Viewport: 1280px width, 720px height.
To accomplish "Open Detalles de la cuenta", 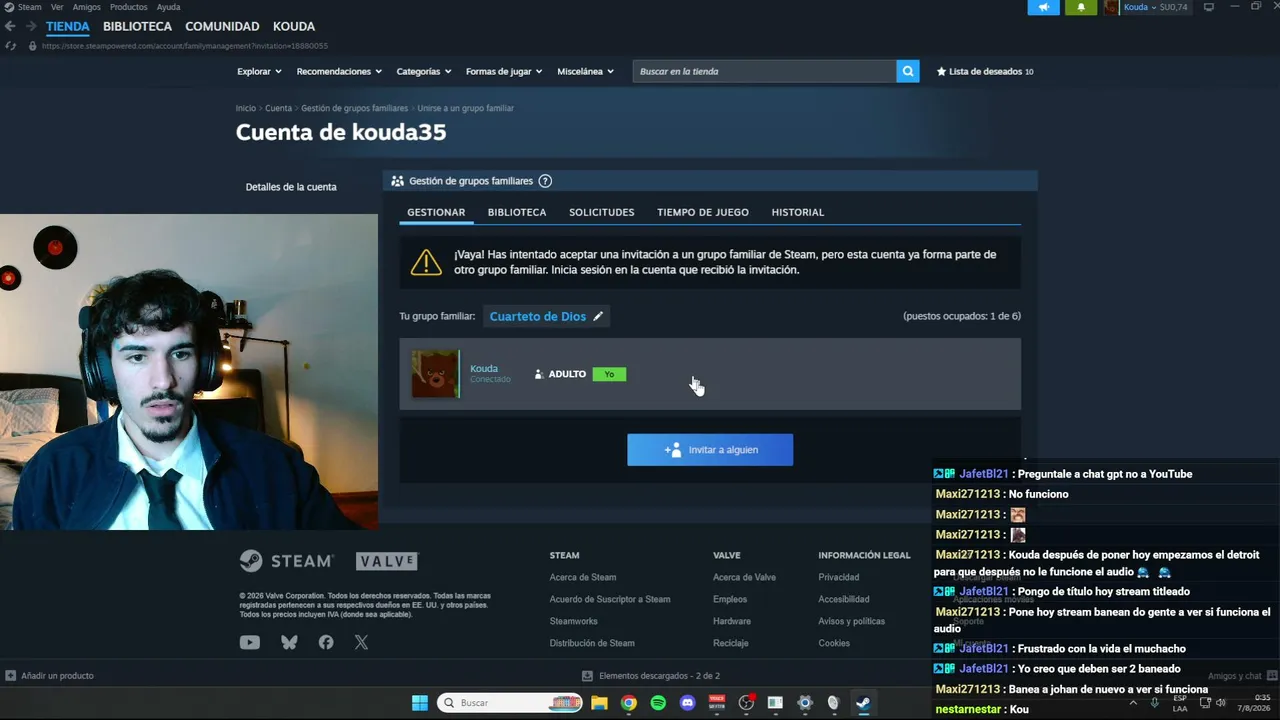I will 291,187.
